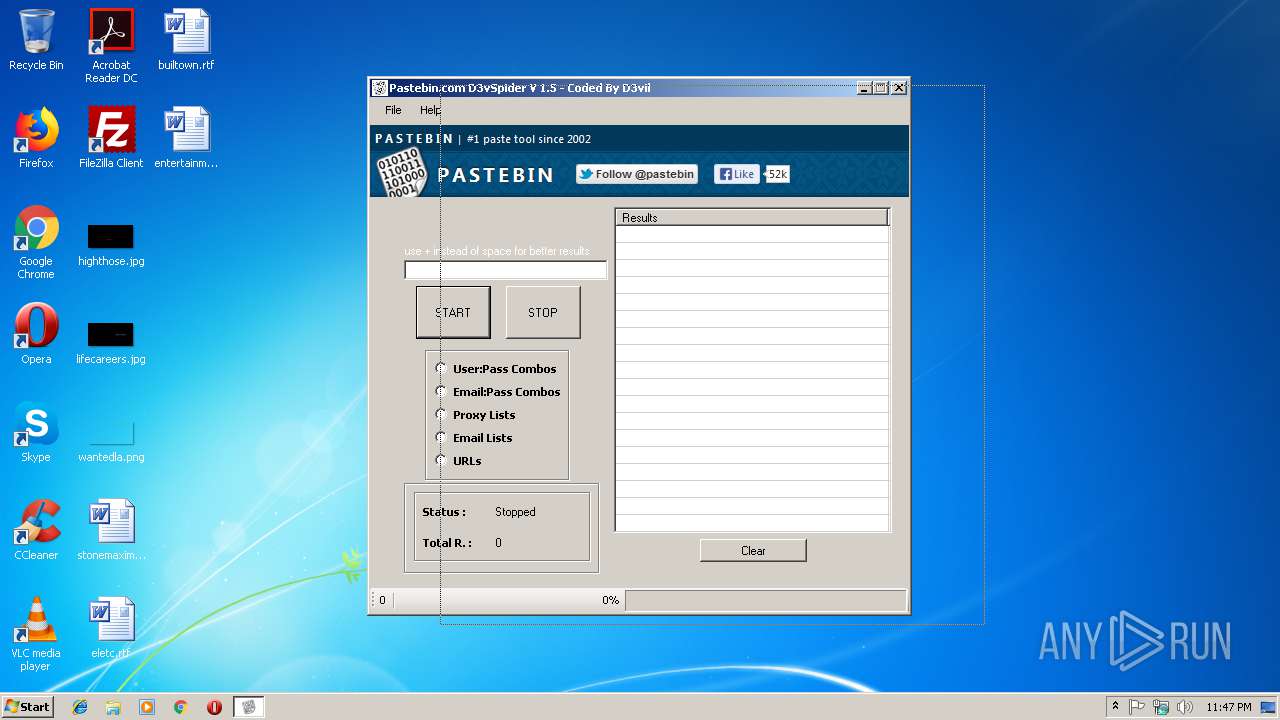The height and width of the screenshot is (720, 1280).
Task: Select eletc.rtf document icon
Action: pyautogui.click(x=111, y=628)
